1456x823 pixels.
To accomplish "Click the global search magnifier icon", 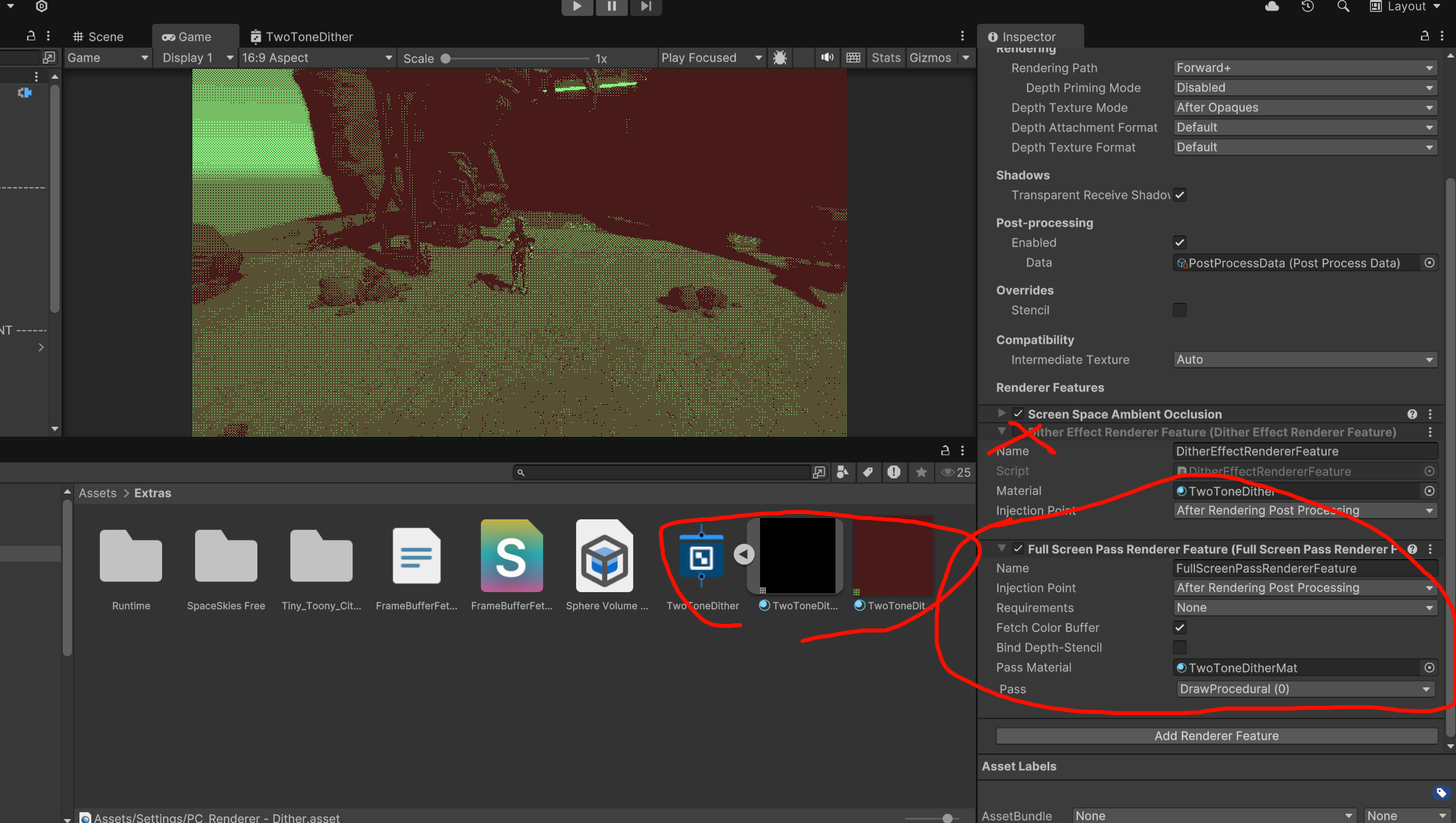I will coord(1342,7).
